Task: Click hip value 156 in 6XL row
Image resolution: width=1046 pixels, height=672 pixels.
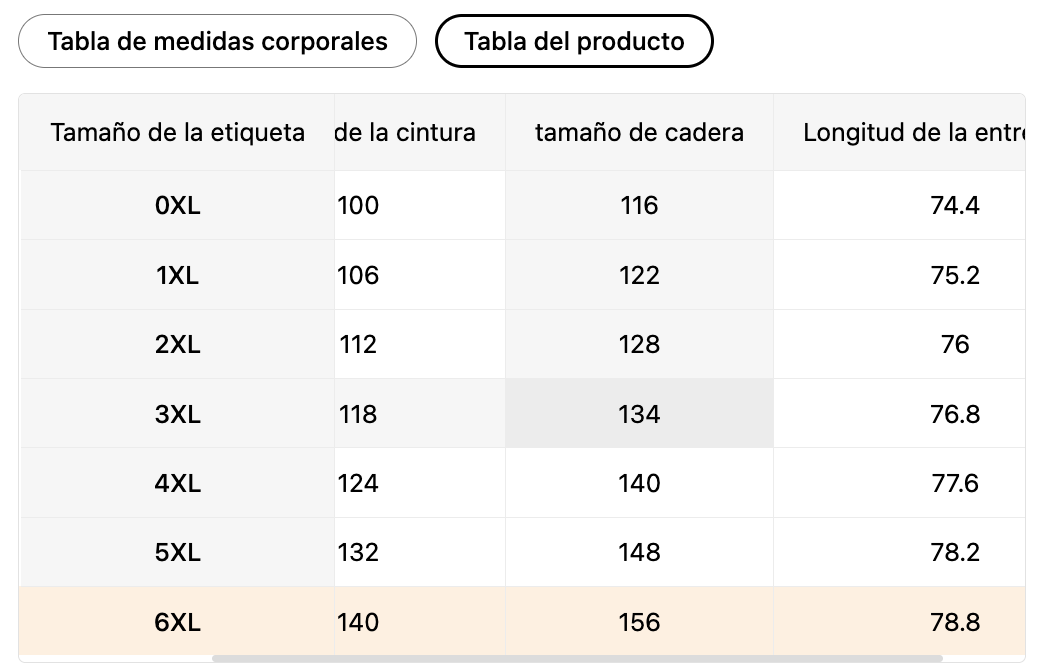Action: tap(639, 622)
